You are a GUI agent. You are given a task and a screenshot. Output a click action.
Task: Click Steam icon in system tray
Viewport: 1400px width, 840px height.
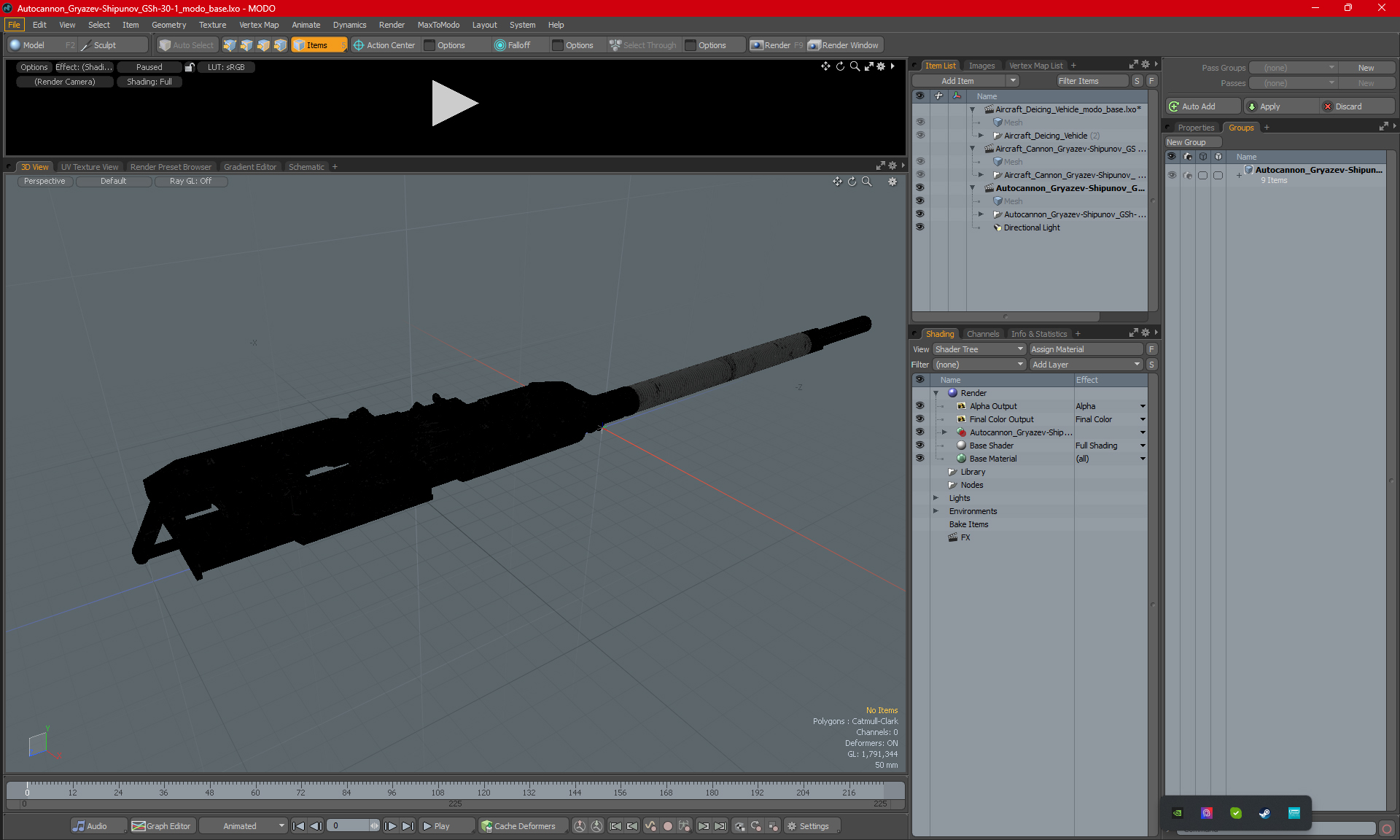1264,813
